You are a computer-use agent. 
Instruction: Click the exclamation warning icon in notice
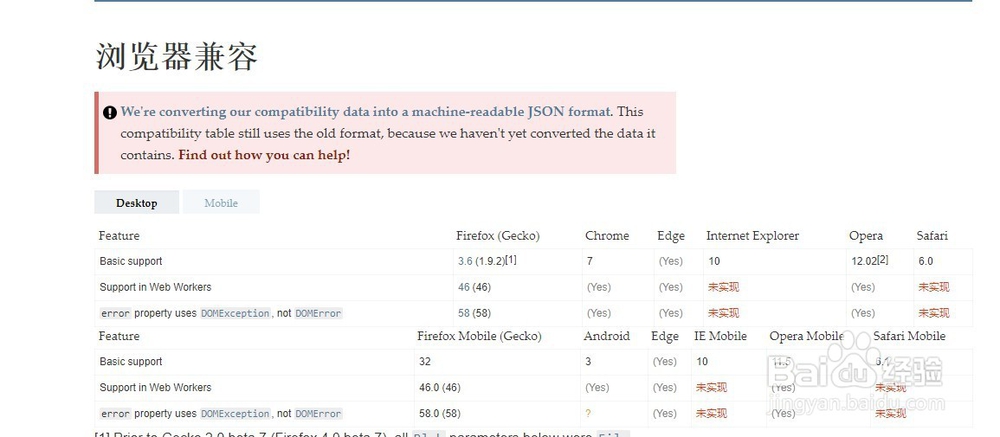pos(110,112)
